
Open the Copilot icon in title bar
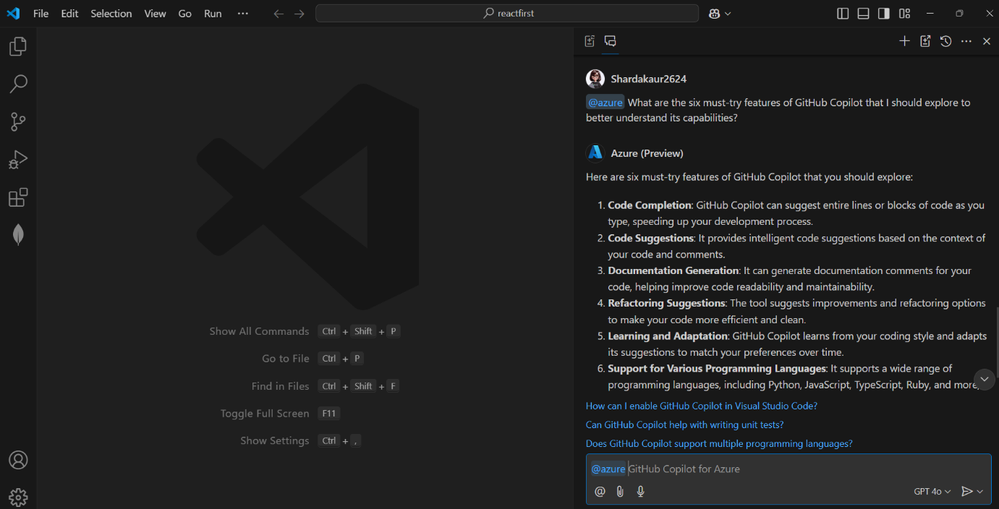tap(714, 13)
